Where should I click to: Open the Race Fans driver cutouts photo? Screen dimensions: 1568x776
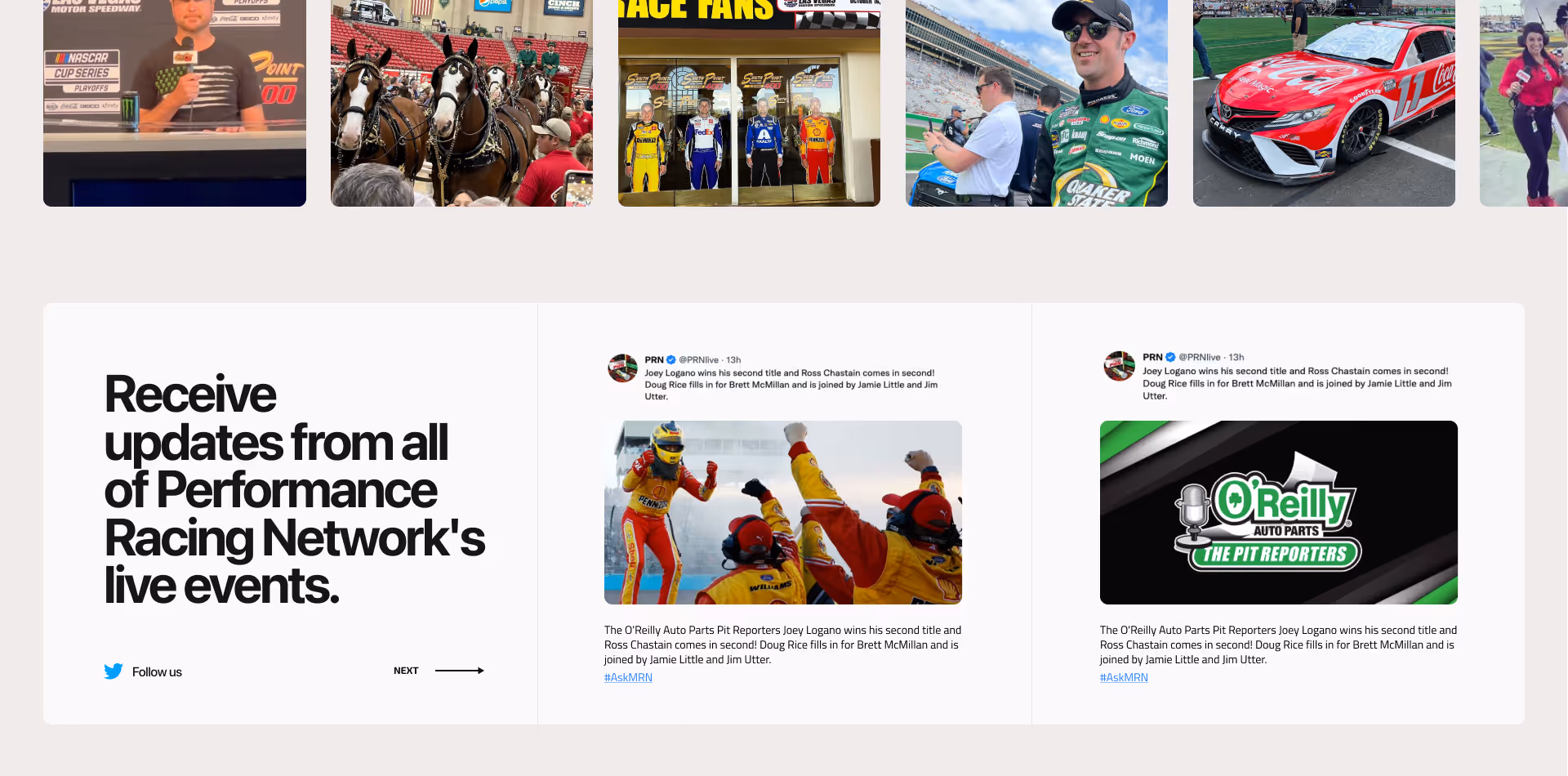point(749,103)
